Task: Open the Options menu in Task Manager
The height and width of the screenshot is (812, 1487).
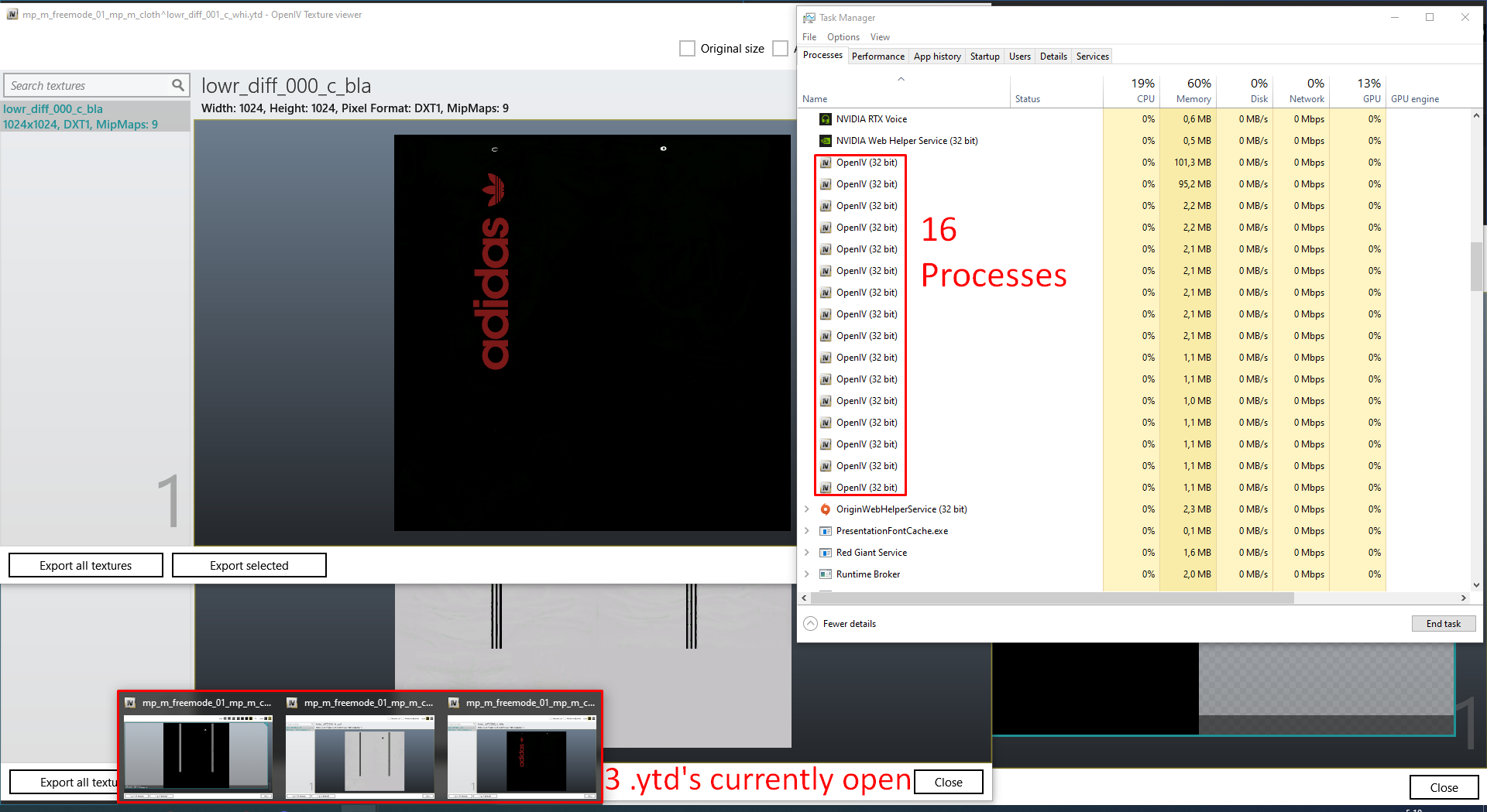Action: click(x=843, y=37)
